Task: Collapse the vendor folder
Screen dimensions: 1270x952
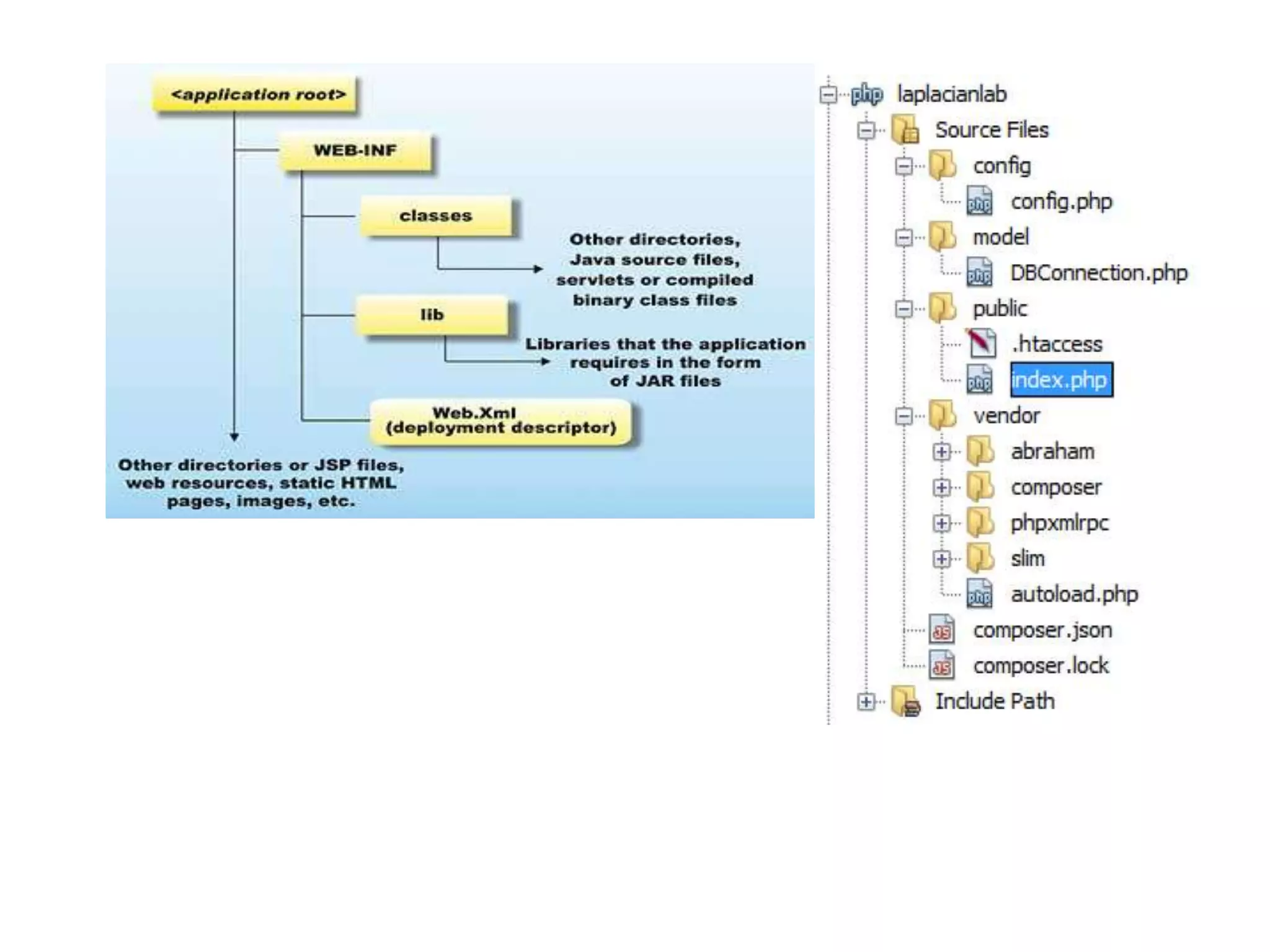Action: tap(904, 416)
